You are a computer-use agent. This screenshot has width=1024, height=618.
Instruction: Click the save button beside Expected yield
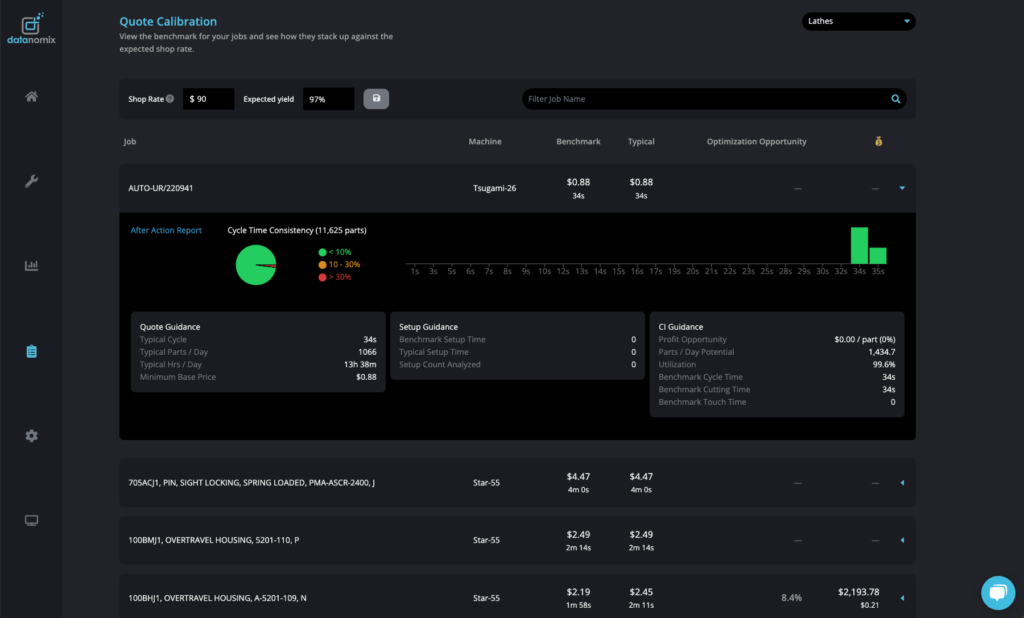[x=376, y=98]
